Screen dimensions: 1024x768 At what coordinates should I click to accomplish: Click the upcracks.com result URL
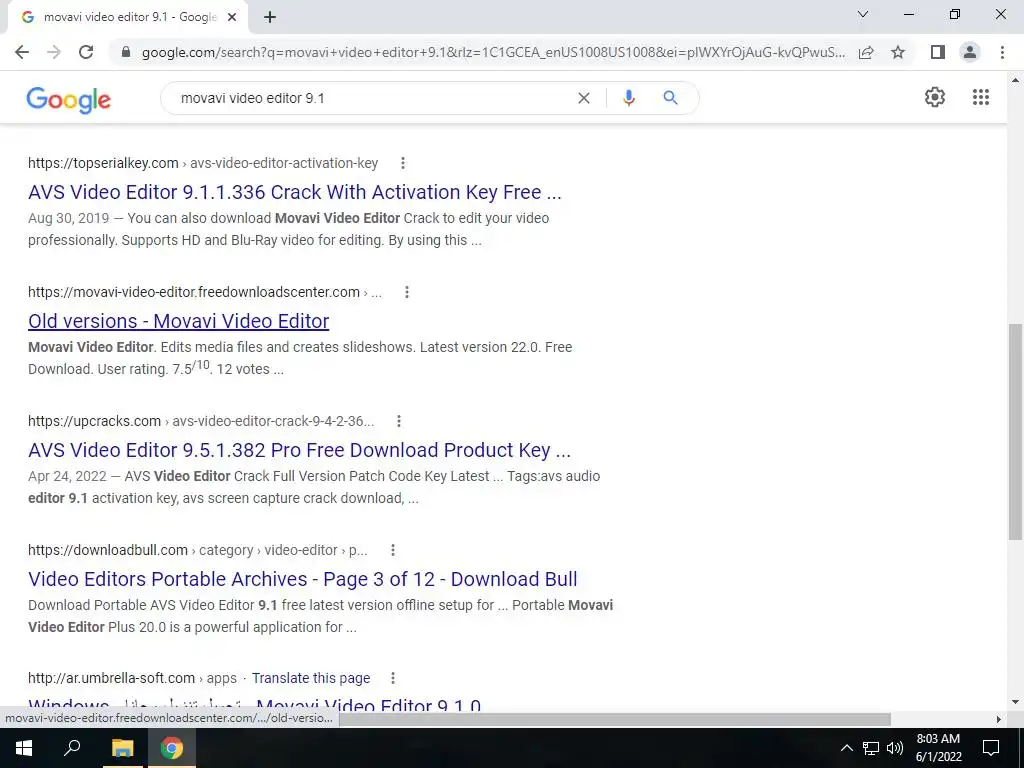pyautogui.click(x=201, y=421)
